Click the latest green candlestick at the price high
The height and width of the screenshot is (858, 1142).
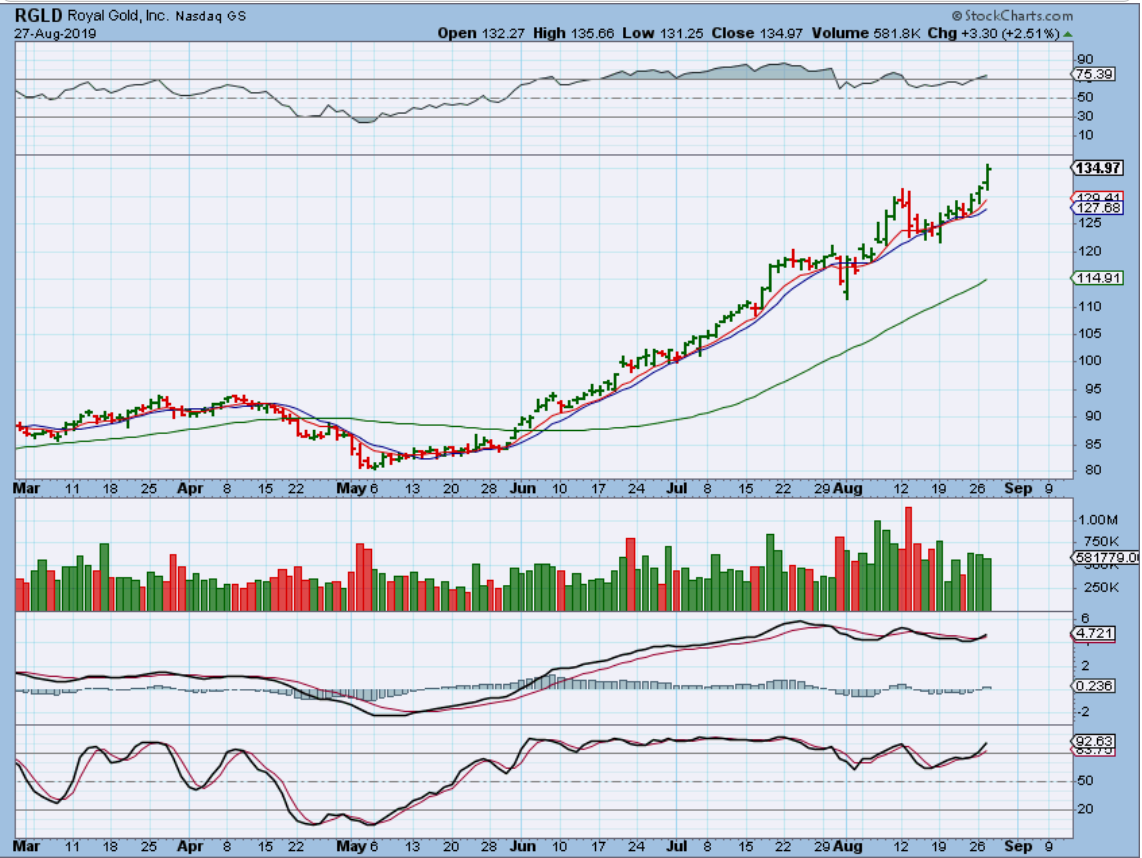pyautogui.click(x=988, y=178)
